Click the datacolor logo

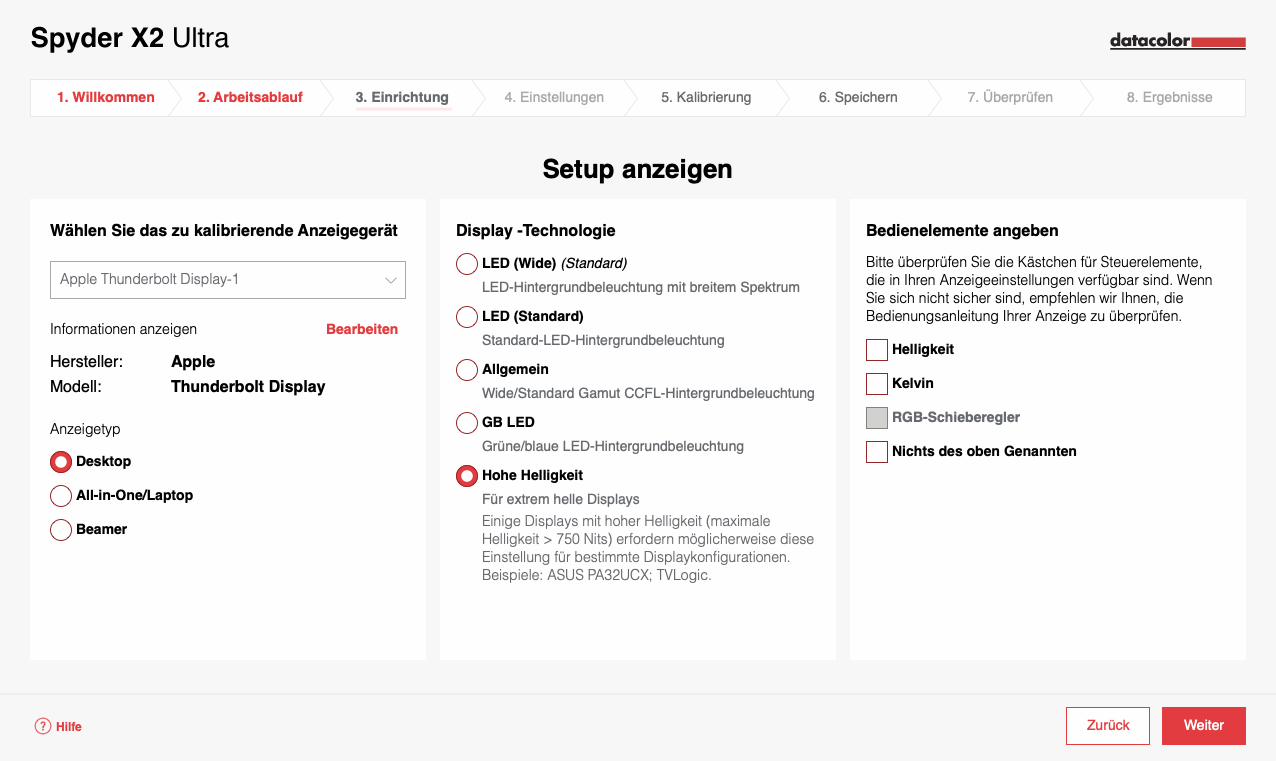[x=1177, y=41]
